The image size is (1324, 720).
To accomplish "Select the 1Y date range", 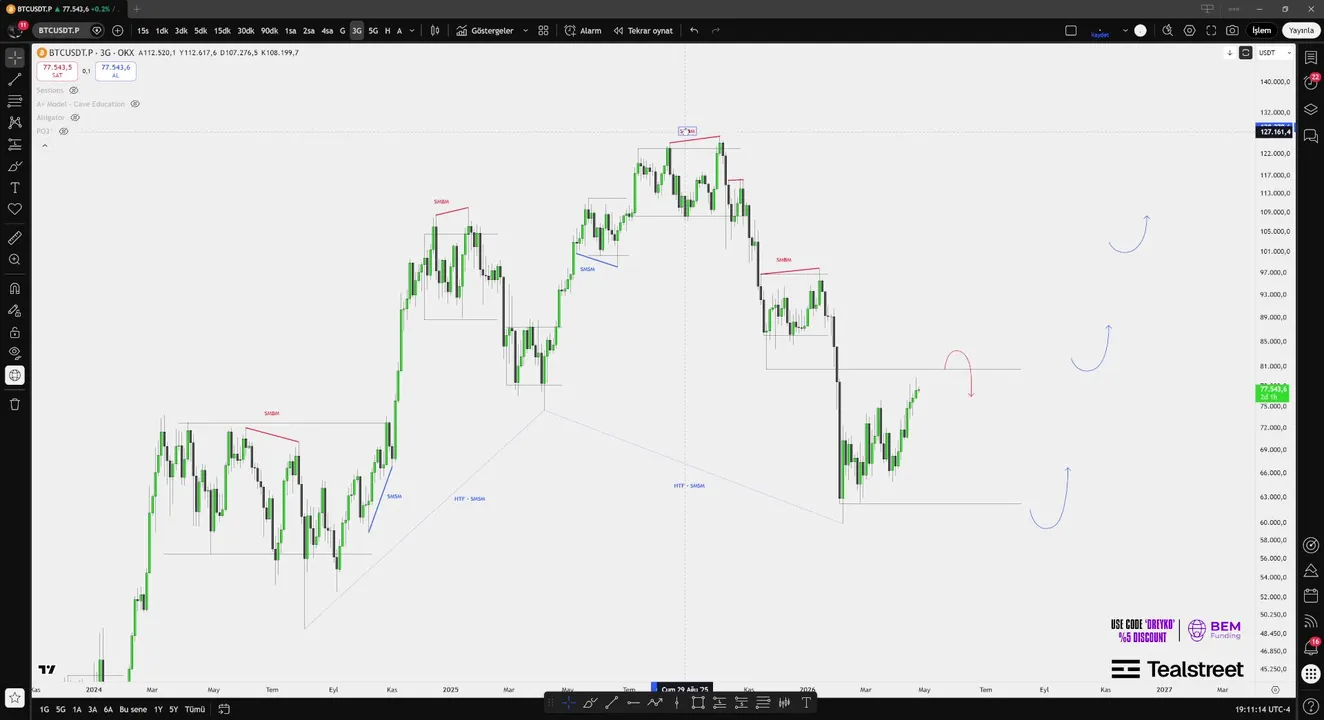I will pos(158,709).
